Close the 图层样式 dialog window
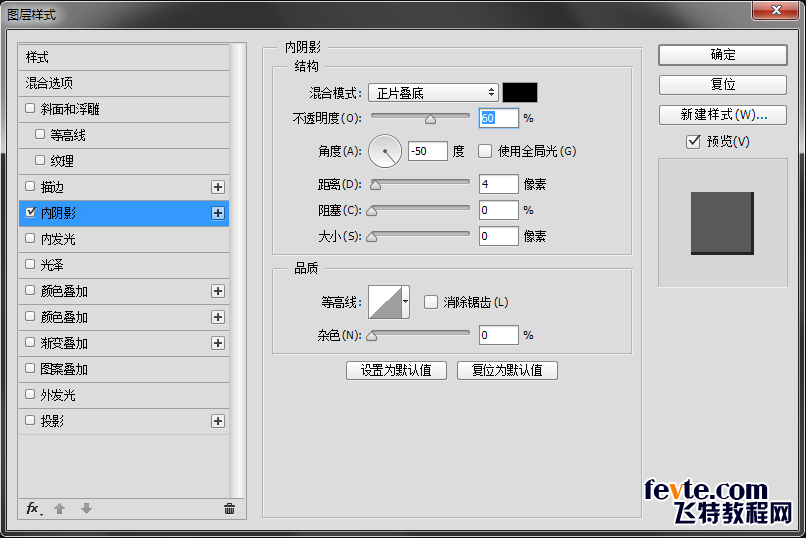 click(x=776, y=10)
